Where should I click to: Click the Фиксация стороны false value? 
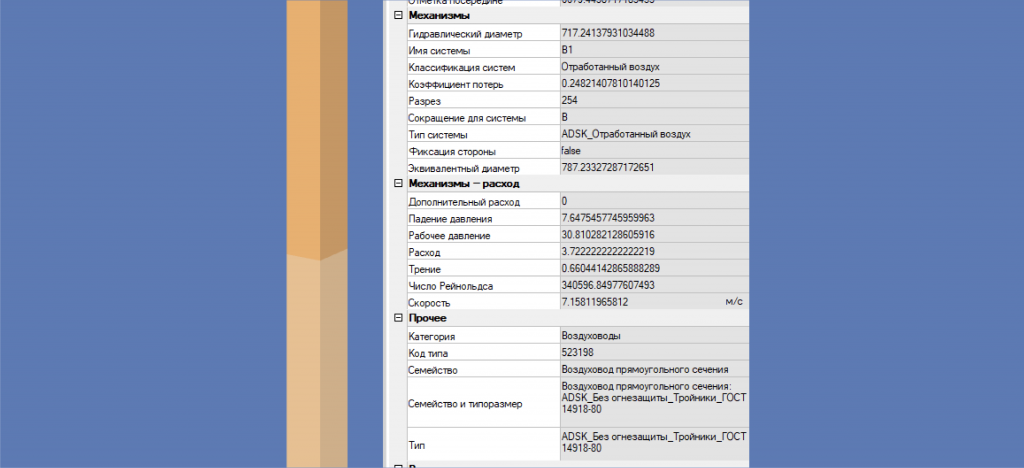tap(650, 150)
